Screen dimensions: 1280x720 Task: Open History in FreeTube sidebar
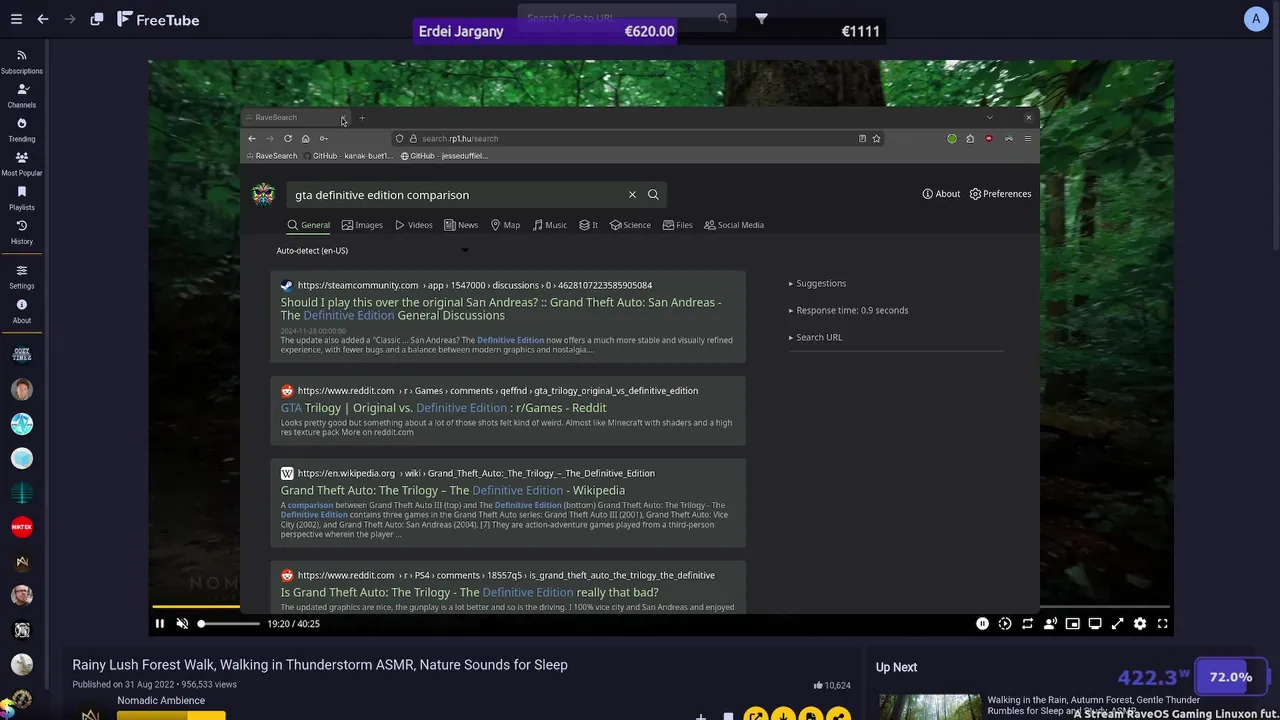tap(22, 231)
